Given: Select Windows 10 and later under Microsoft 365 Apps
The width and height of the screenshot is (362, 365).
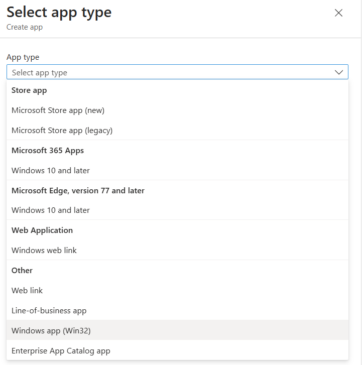Looking at the screenshot, I should 177,170.
